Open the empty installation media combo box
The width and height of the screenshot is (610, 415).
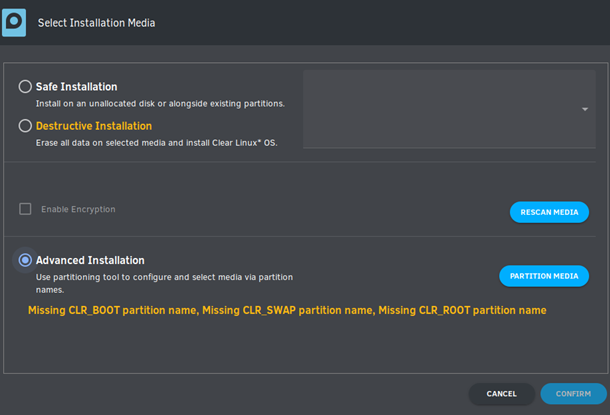[449, 109]
